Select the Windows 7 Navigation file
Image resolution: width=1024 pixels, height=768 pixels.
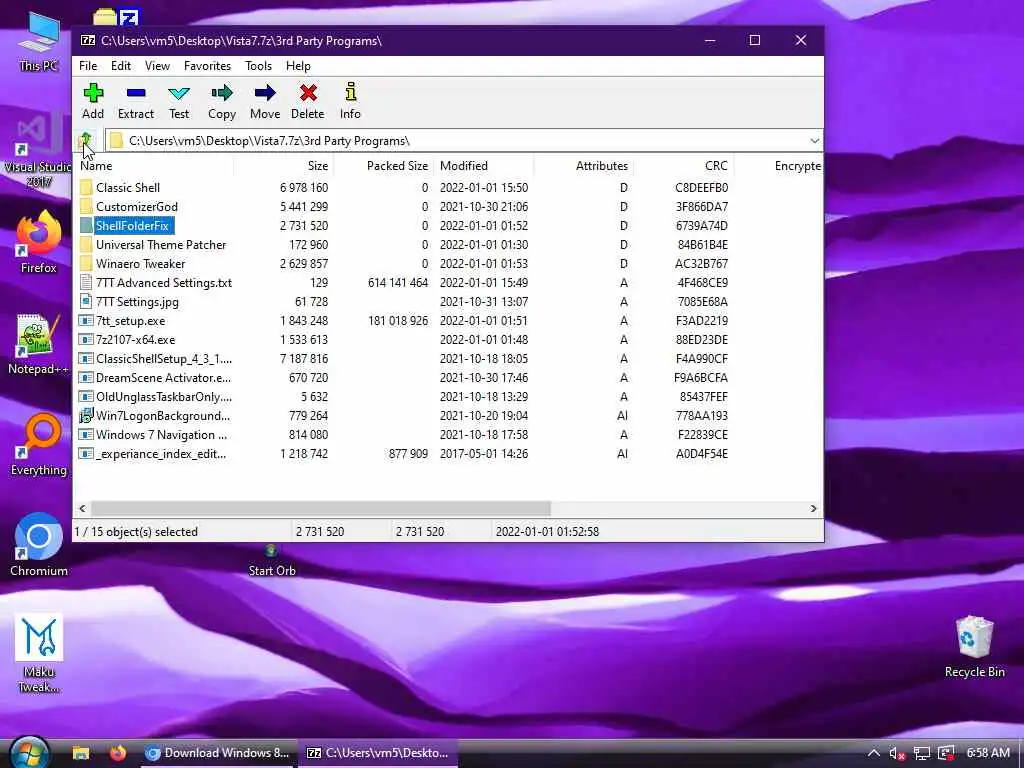point(161,434)
